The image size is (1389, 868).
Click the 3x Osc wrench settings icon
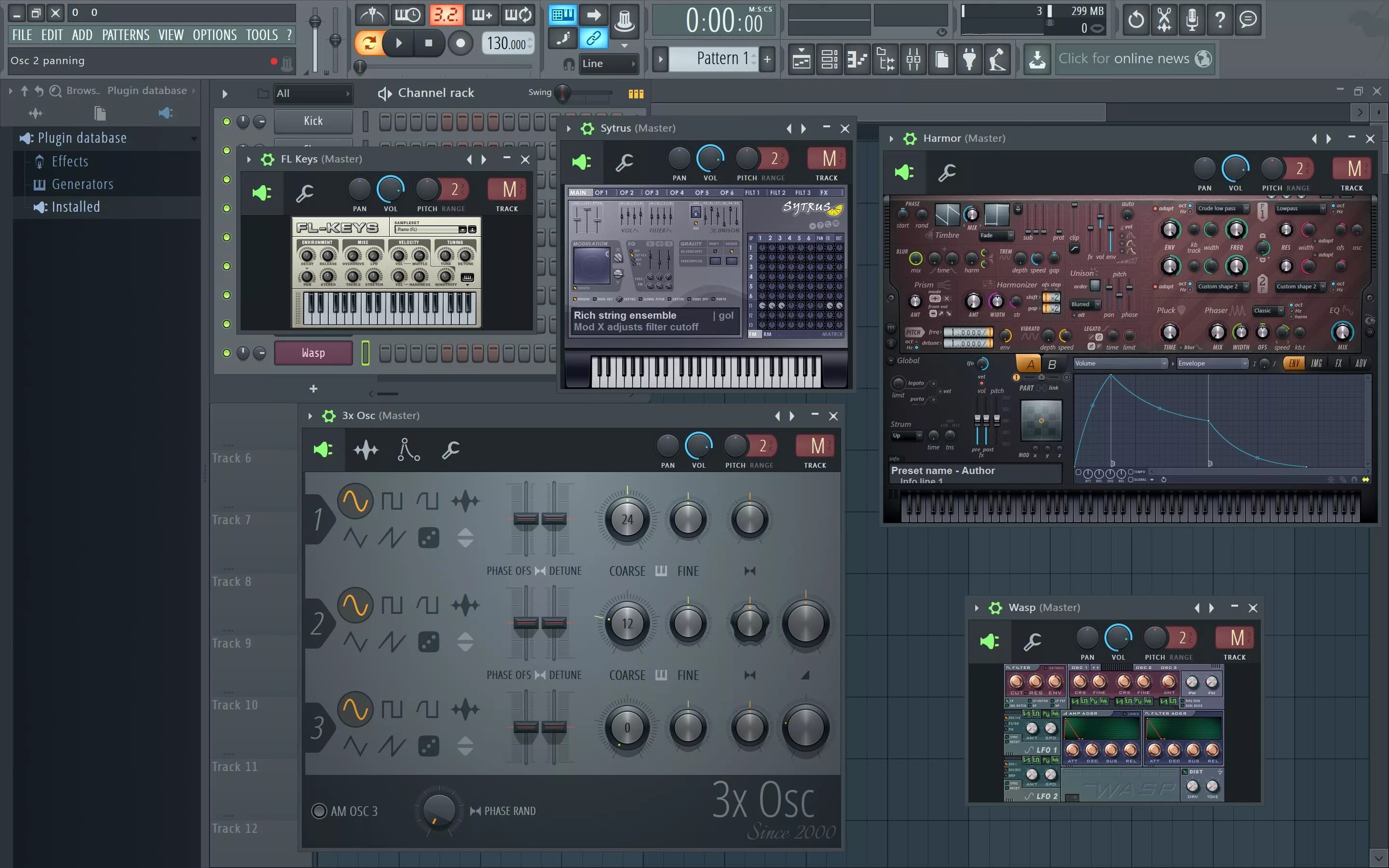tap(450, 449)
